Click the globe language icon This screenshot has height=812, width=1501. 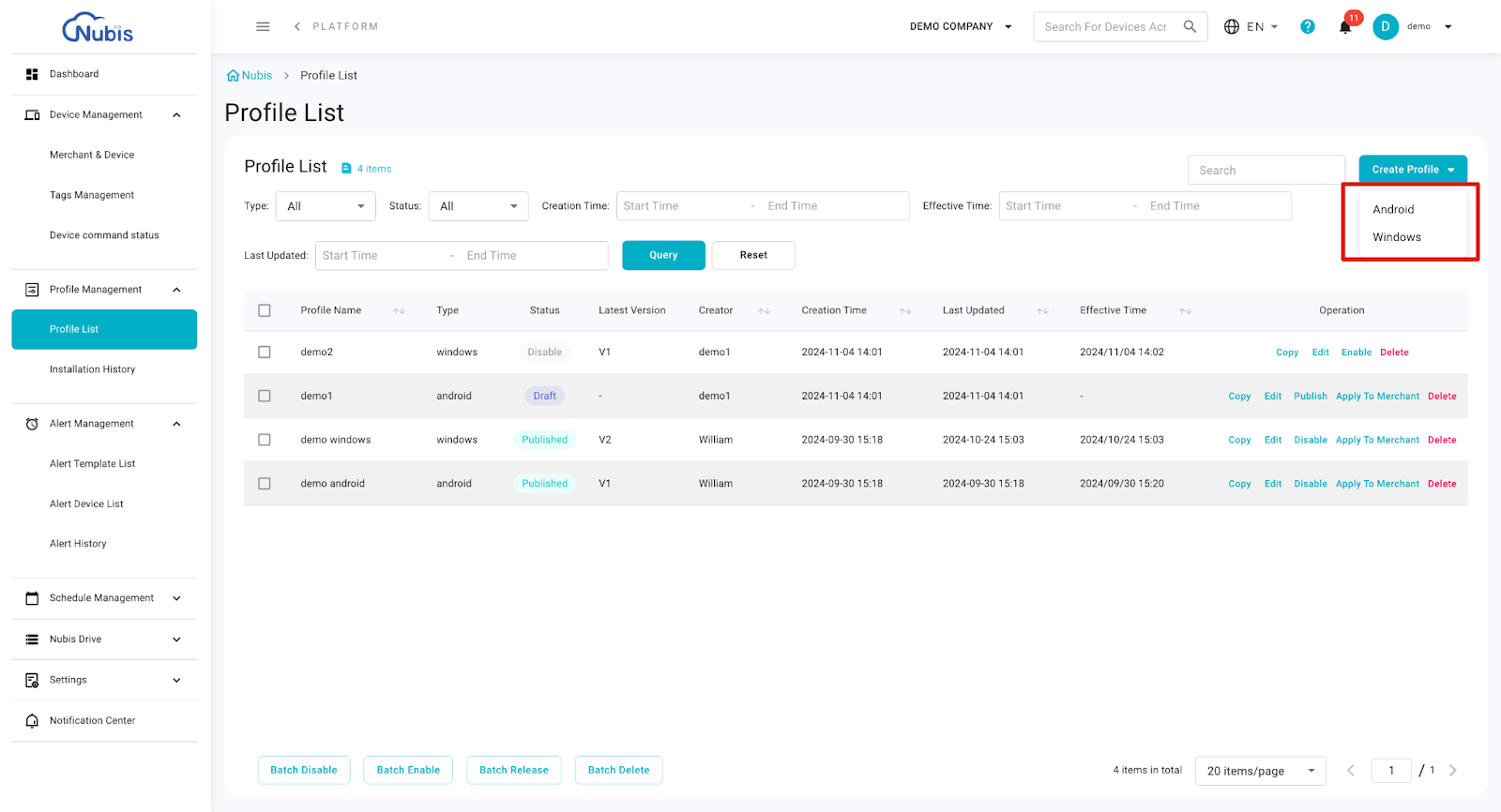coord(1232,26)
